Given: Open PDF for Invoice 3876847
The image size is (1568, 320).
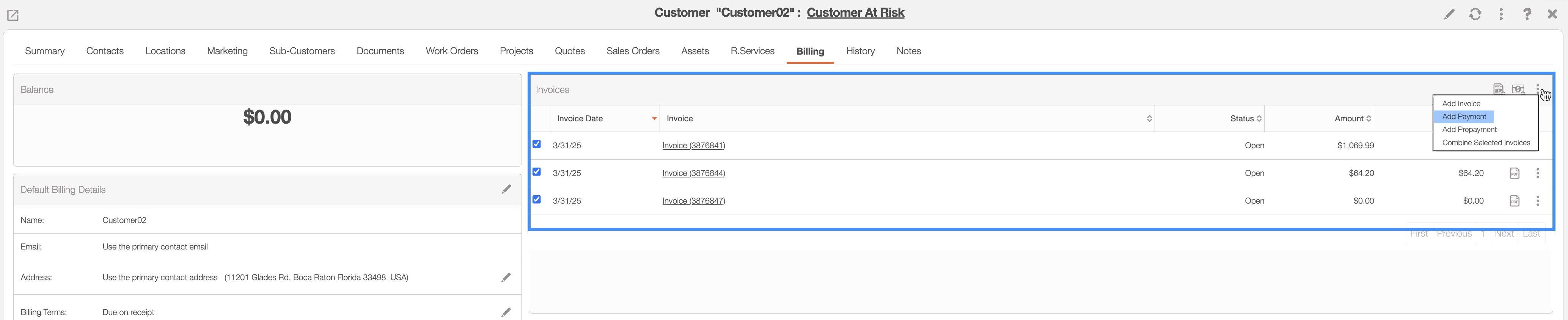Looking at the screenshot, I should pyautogui.click(x=1515, y=201).
